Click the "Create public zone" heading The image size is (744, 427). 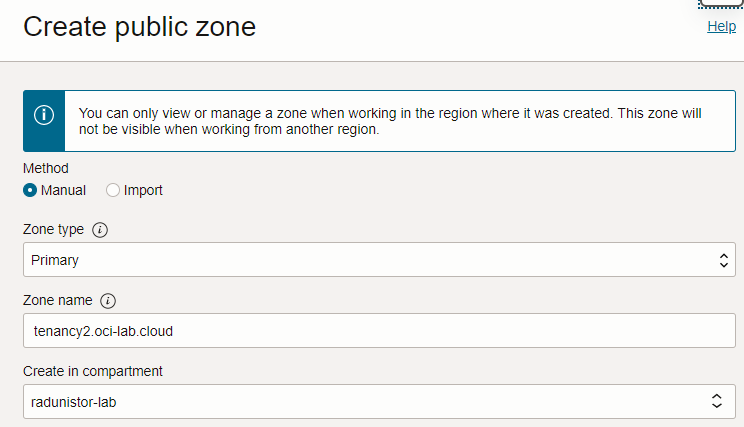[x=139, y=27]
